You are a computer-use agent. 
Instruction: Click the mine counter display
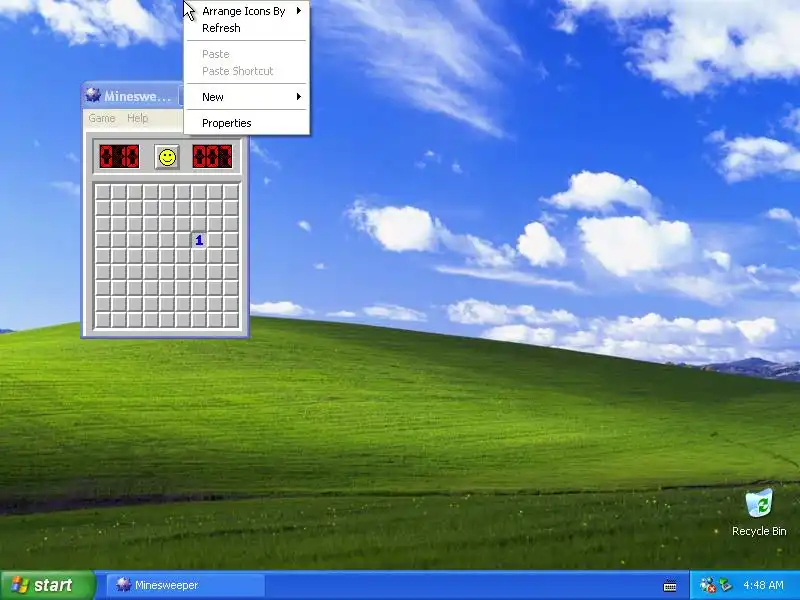point(119,157)
